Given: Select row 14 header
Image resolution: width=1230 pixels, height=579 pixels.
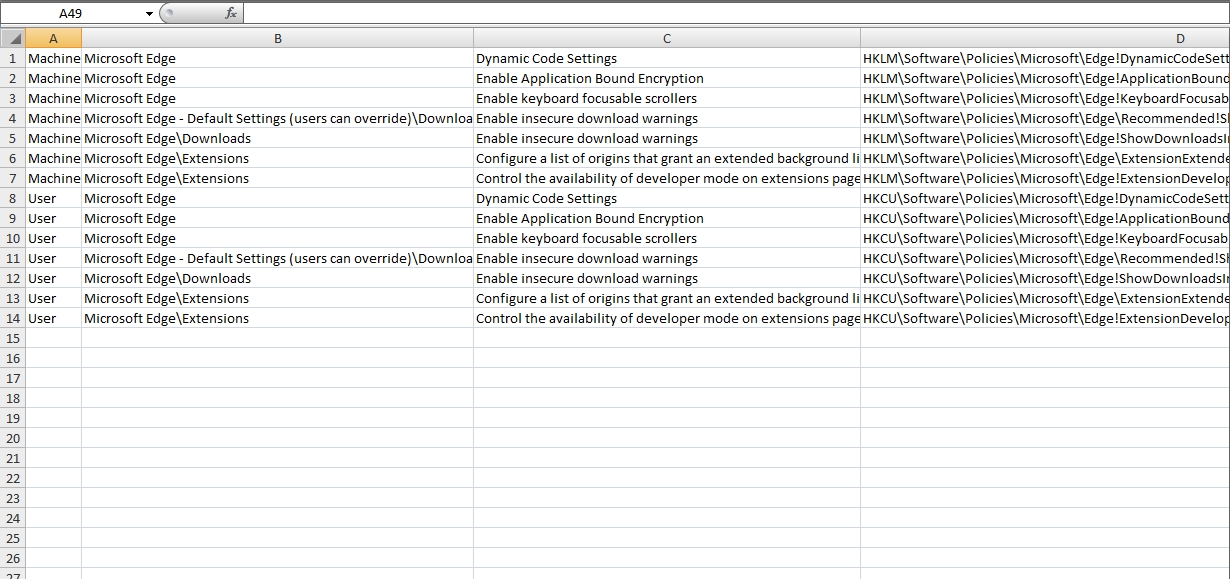Looking at the screenshot, I should [x=13, y=318].
